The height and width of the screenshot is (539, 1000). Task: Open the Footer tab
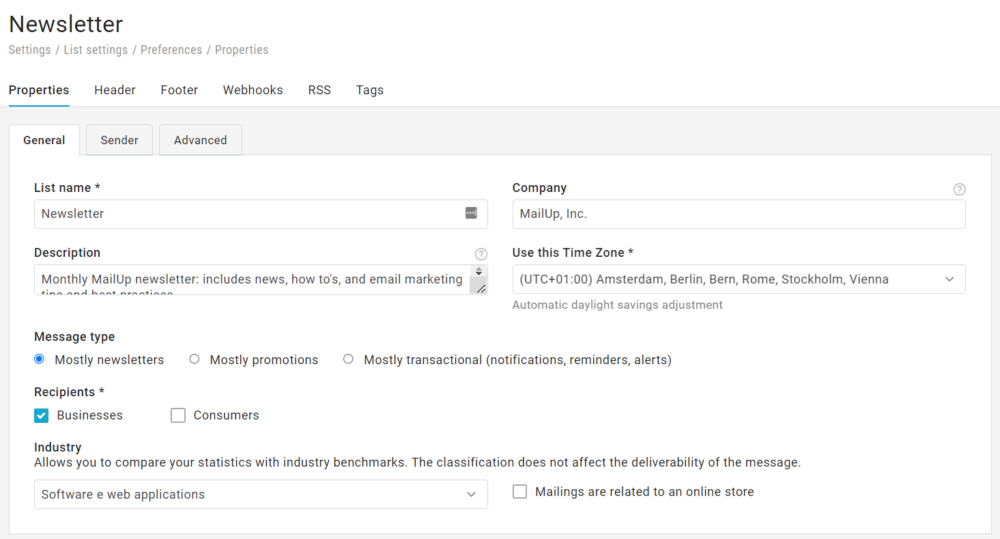click(x=179, y=90)
